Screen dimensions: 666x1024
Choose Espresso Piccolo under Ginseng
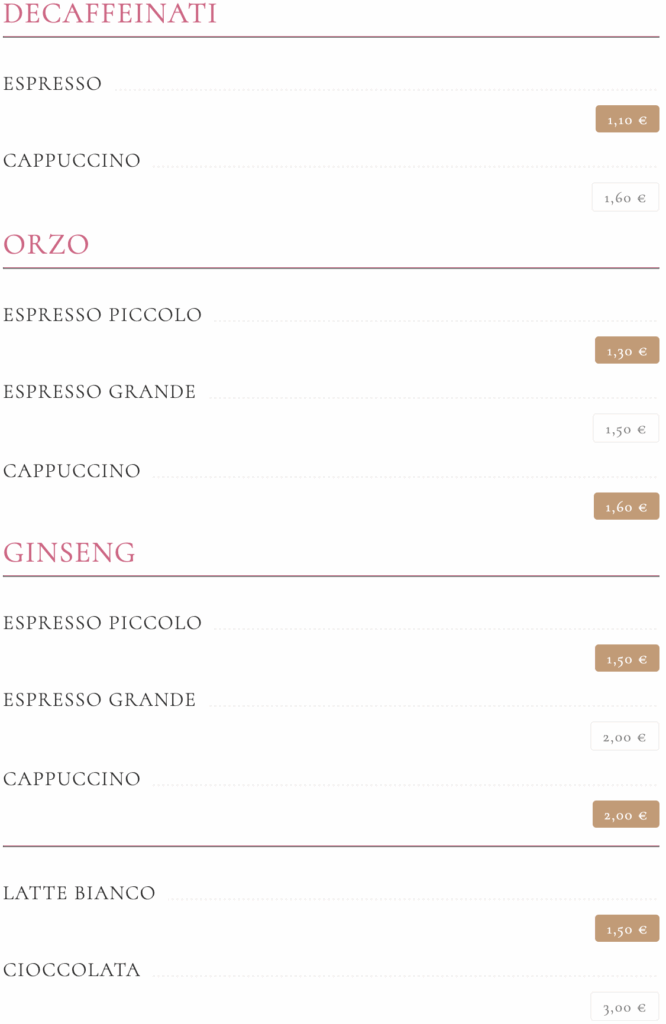102,623
